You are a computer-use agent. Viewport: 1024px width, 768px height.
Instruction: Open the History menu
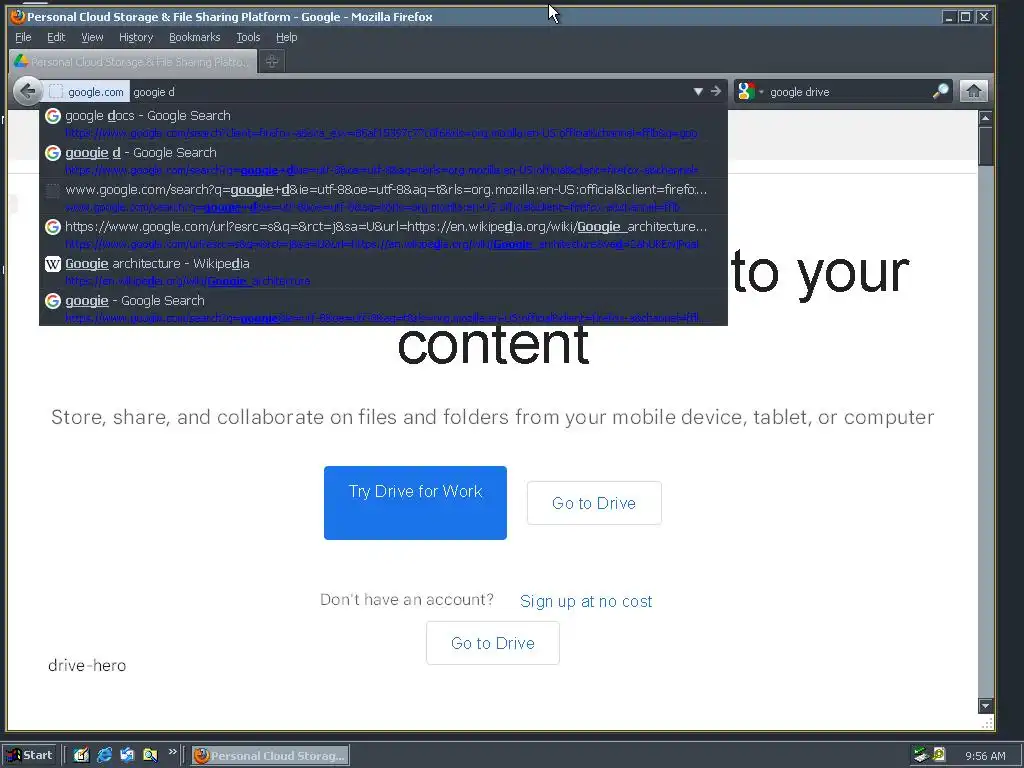point(136,37)
